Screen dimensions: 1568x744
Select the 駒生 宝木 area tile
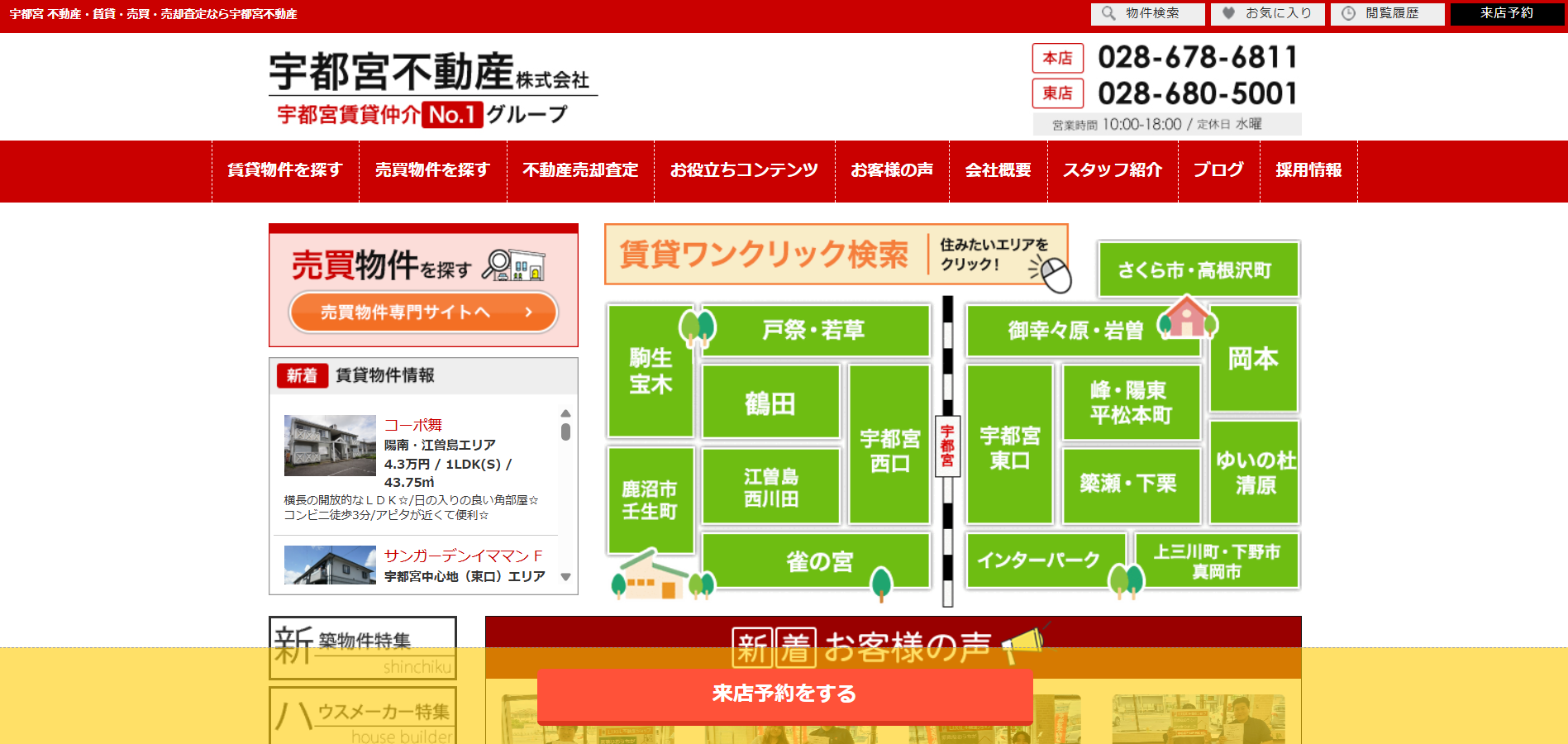click(x=651, y=370)
